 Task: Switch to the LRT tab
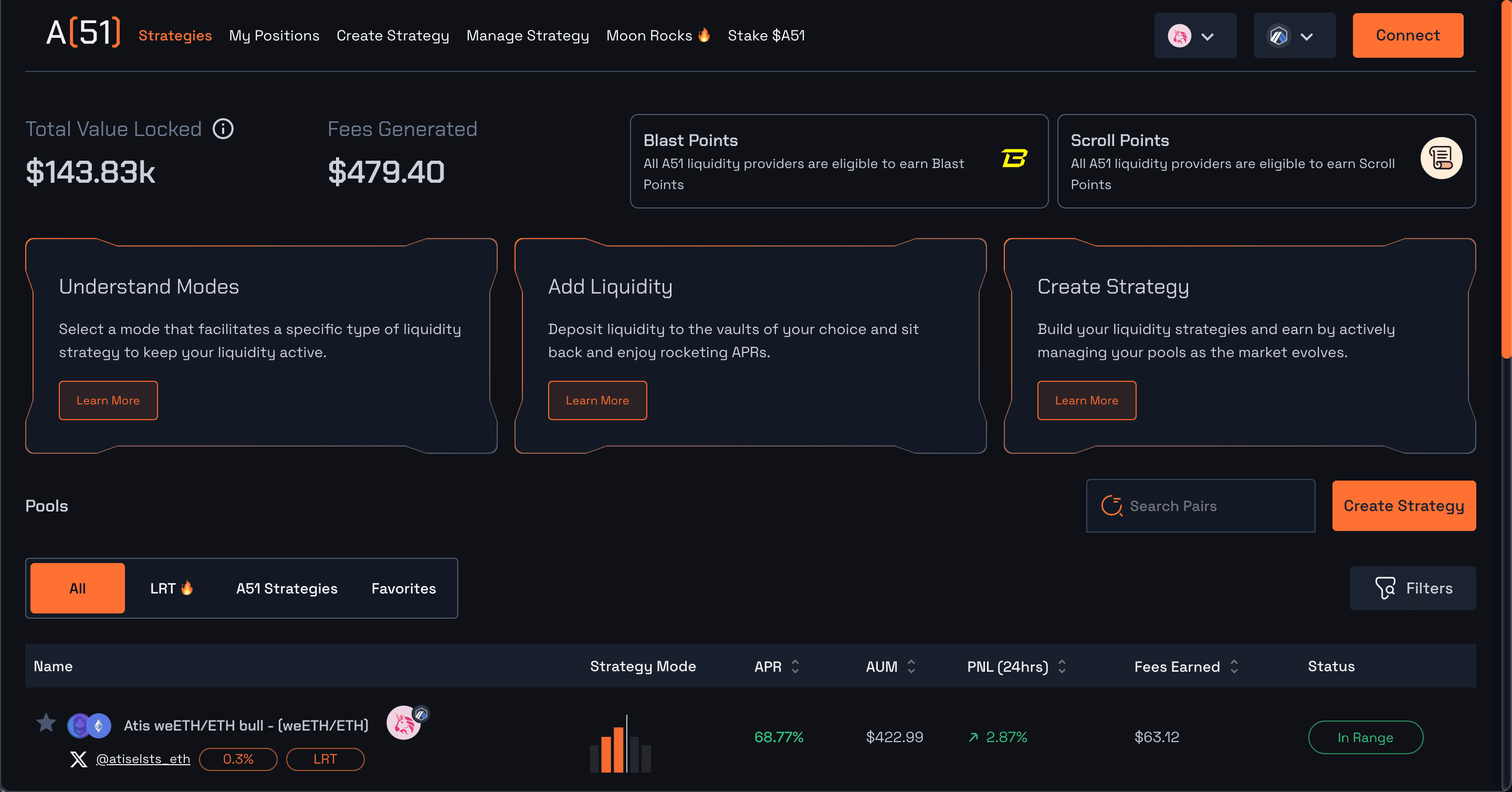(171, 588)
